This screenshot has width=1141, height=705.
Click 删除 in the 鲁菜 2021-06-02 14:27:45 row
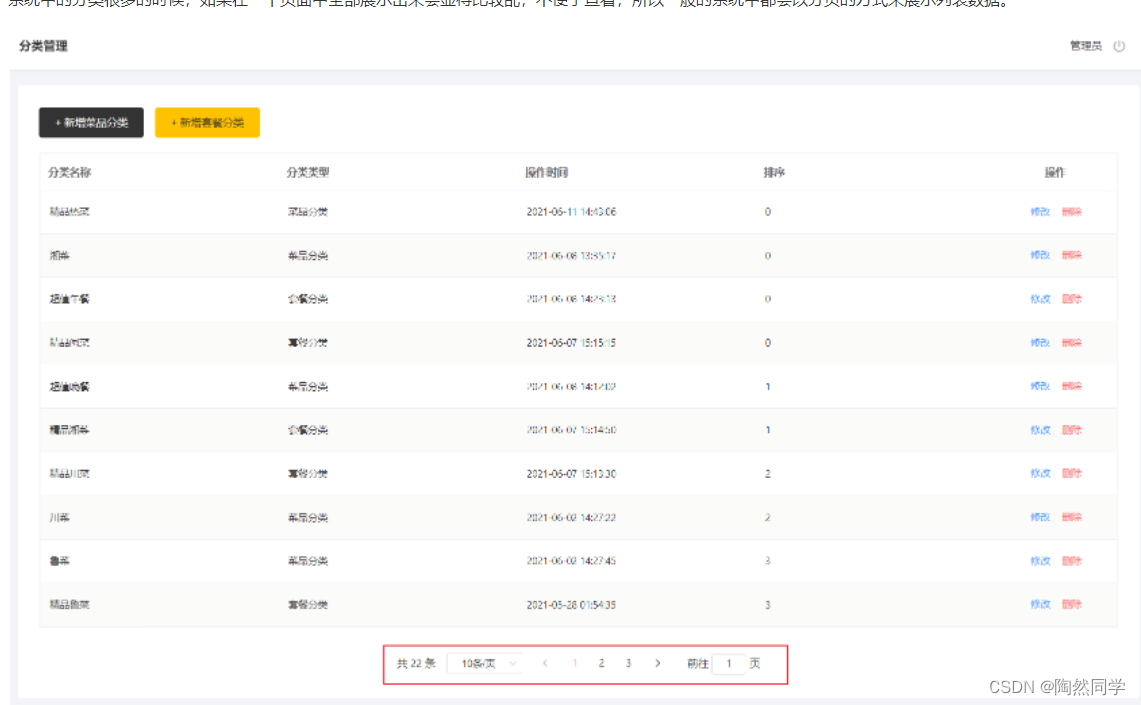(1072, 561)
